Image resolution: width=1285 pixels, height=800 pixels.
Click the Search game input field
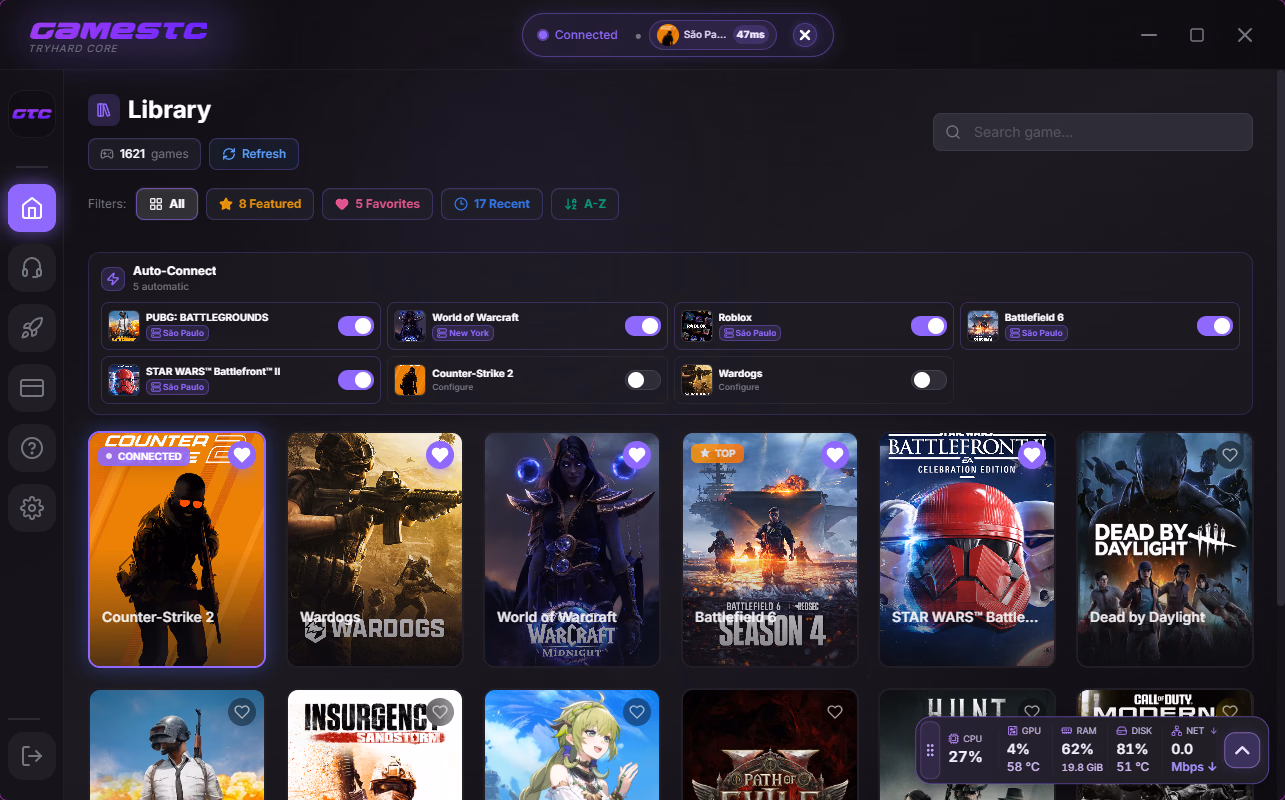click(x=1092, y=132)
